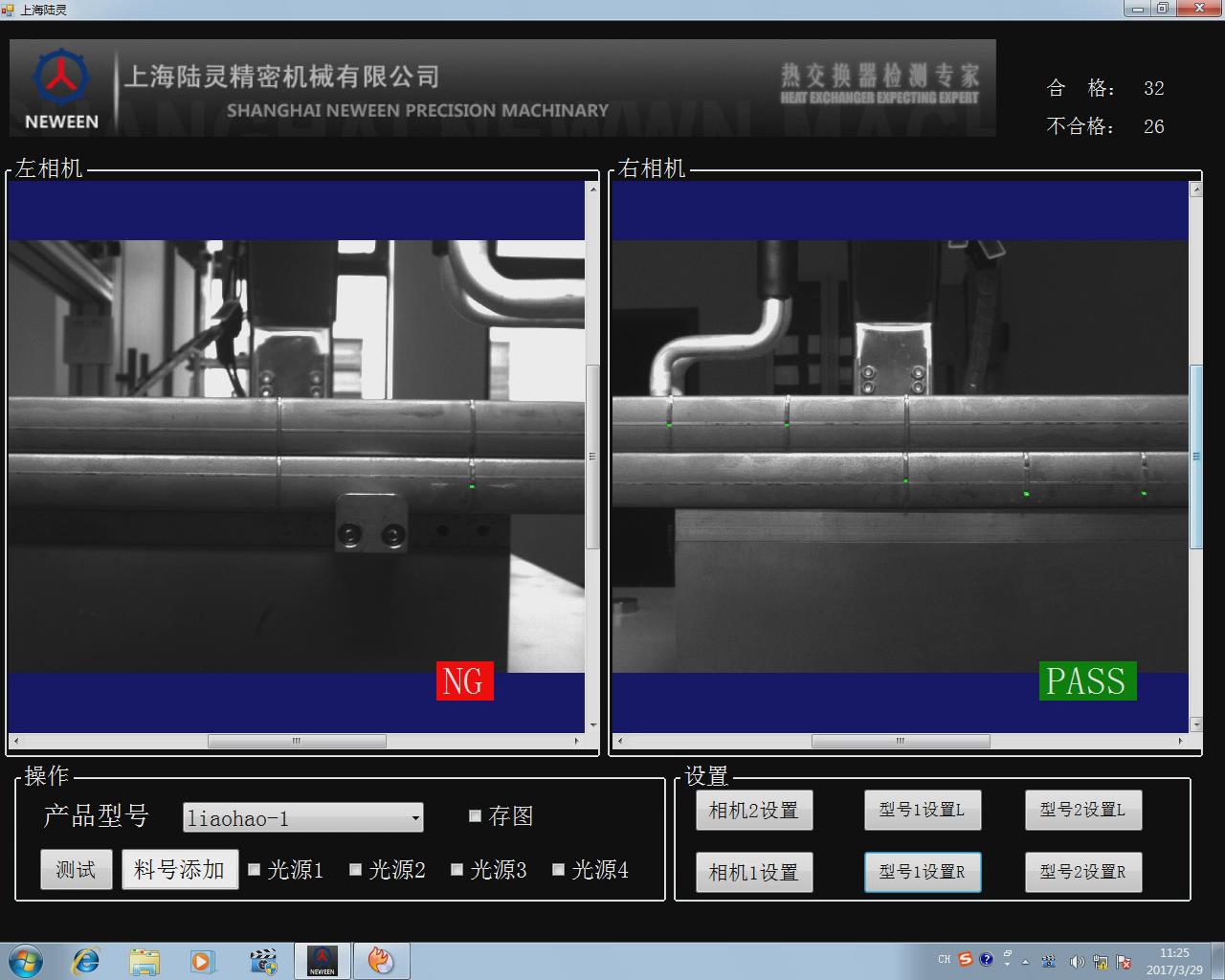
Task: Click the Sogou input method tray icon
Action: (966, 959)
